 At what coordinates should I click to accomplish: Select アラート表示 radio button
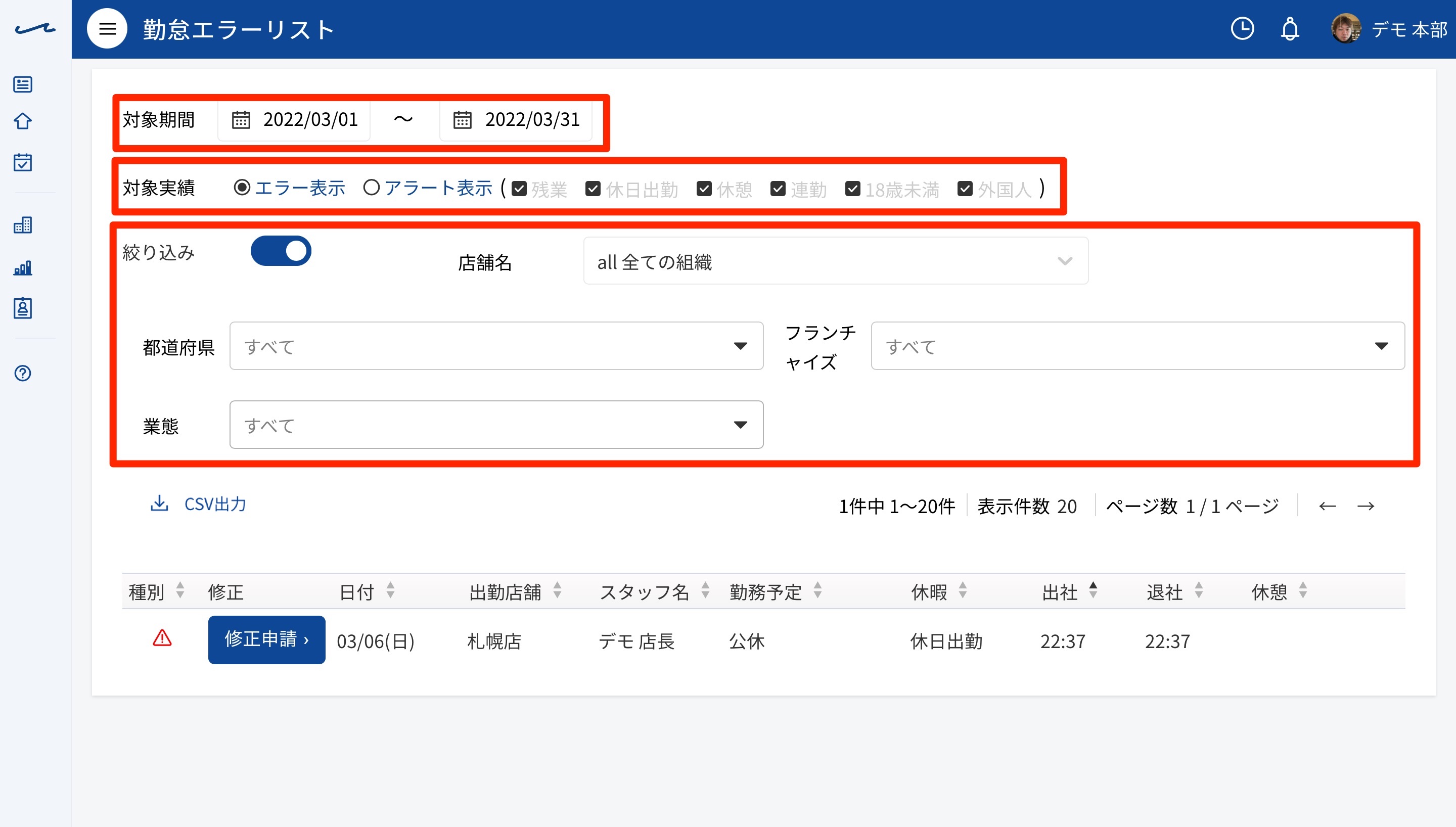point(372,188)
